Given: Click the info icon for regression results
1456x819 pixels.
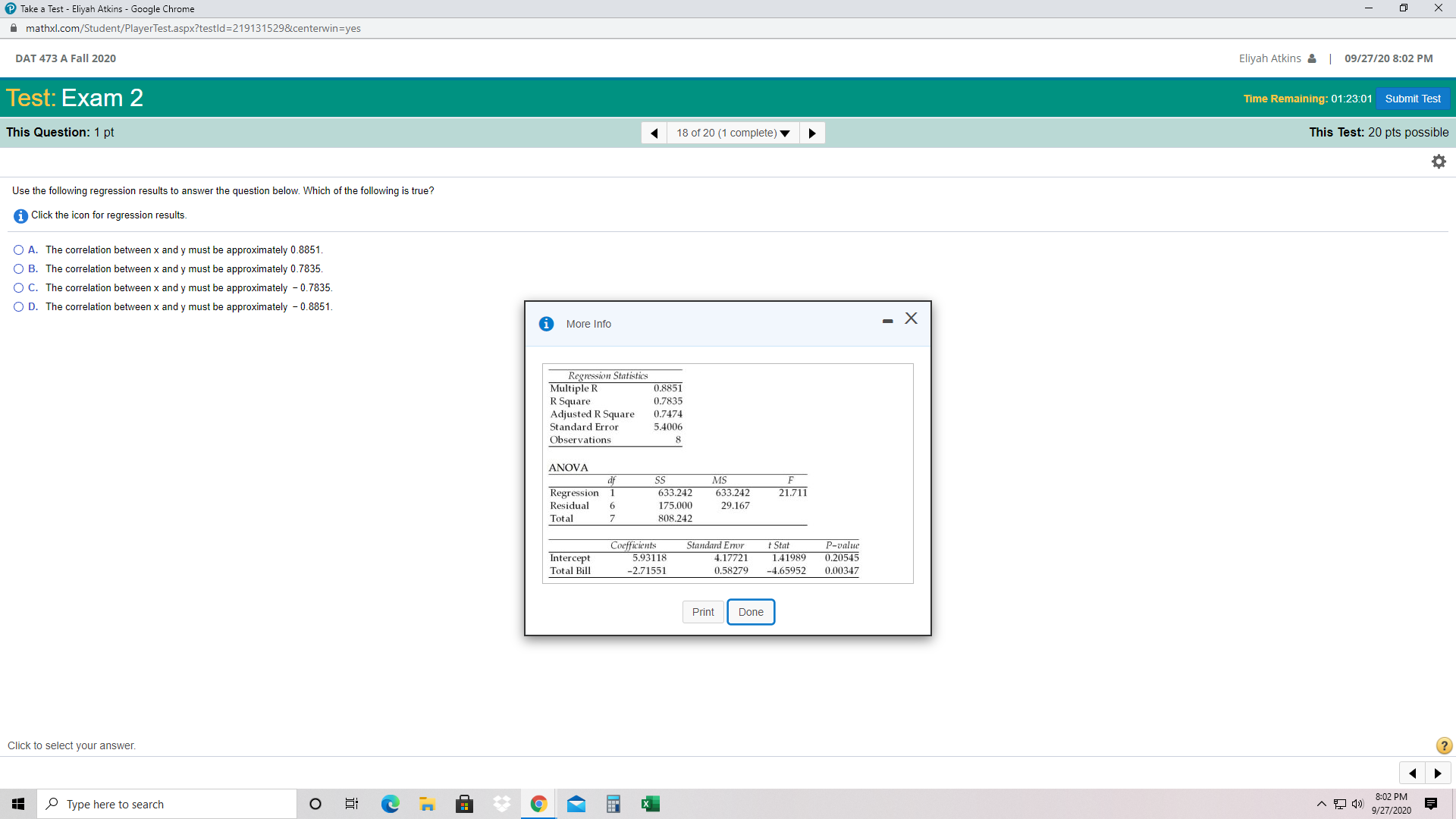Looking at the screenshot, I should (x=20, y=216).
